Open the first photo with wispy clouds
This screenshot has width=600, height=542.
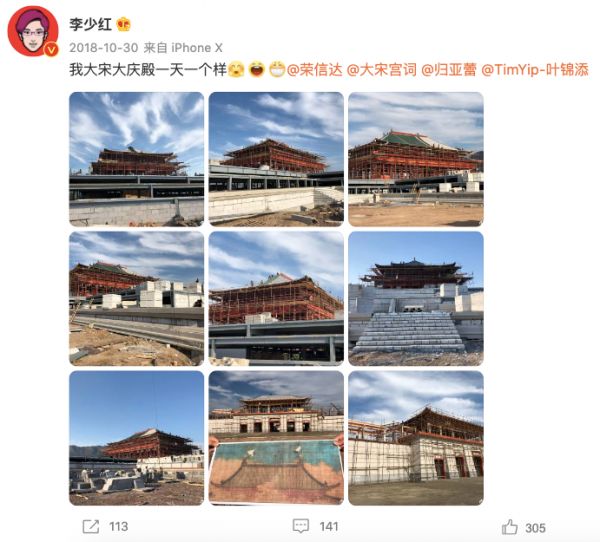(x=137, y=159)
